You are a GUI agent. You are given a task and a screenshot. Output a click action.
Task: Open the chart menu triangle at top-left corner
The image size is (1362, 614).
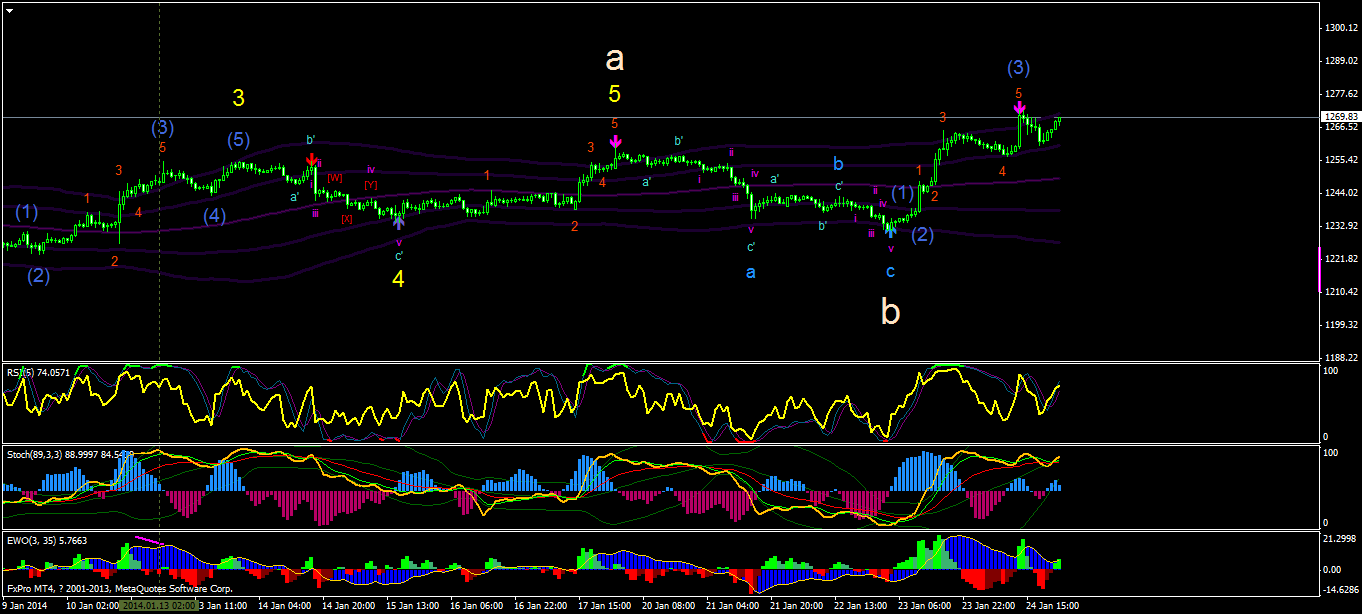[x=10, y=9]
